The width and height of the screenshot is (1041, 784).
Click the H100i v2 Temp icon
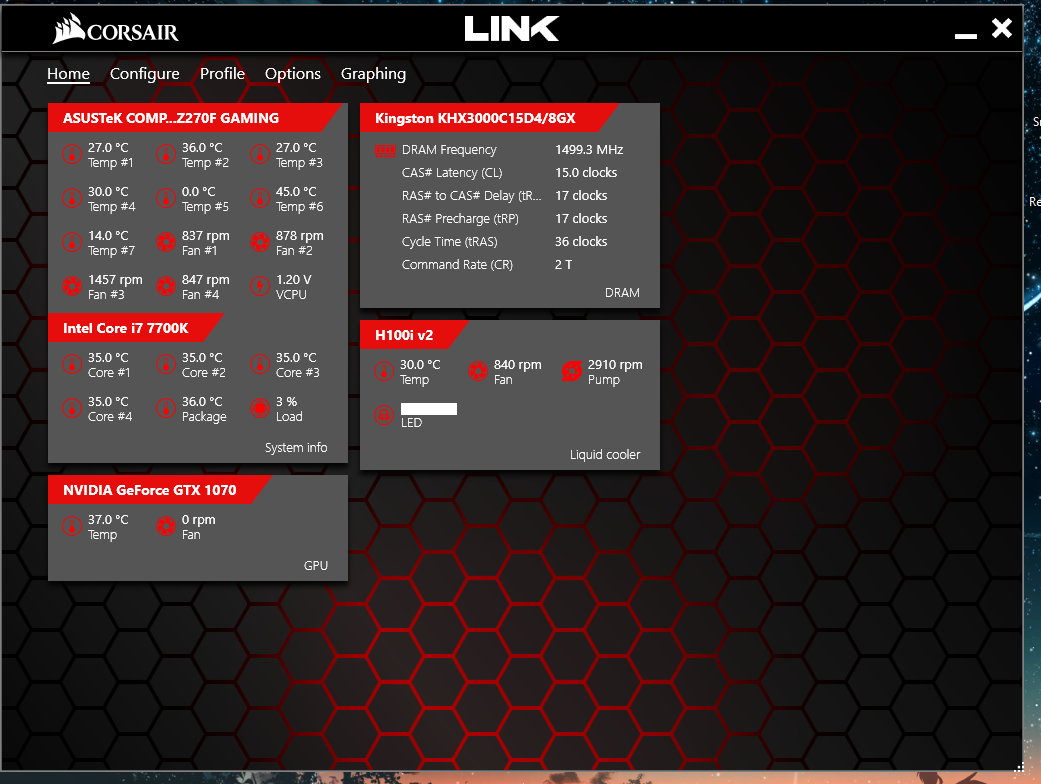coord(384,371)
